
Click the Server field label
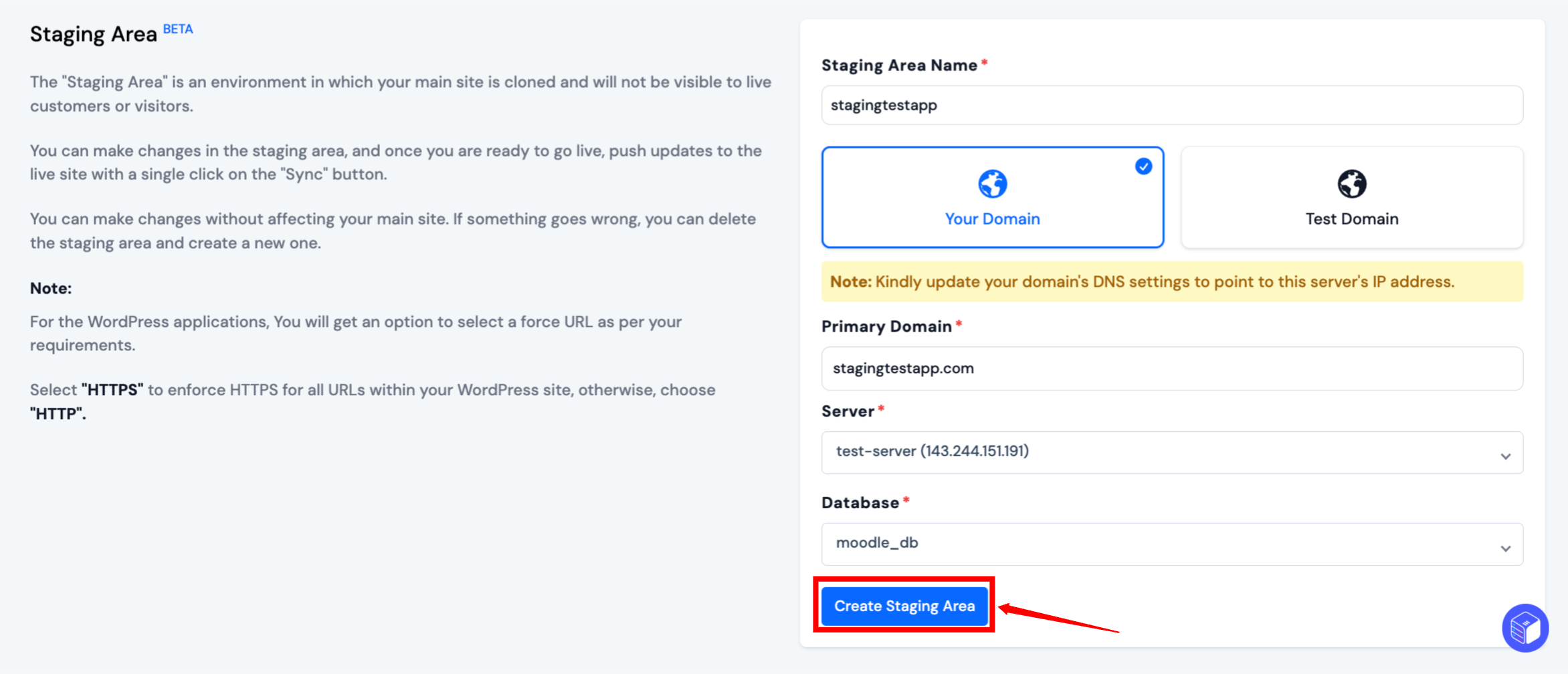pos(848,411)
